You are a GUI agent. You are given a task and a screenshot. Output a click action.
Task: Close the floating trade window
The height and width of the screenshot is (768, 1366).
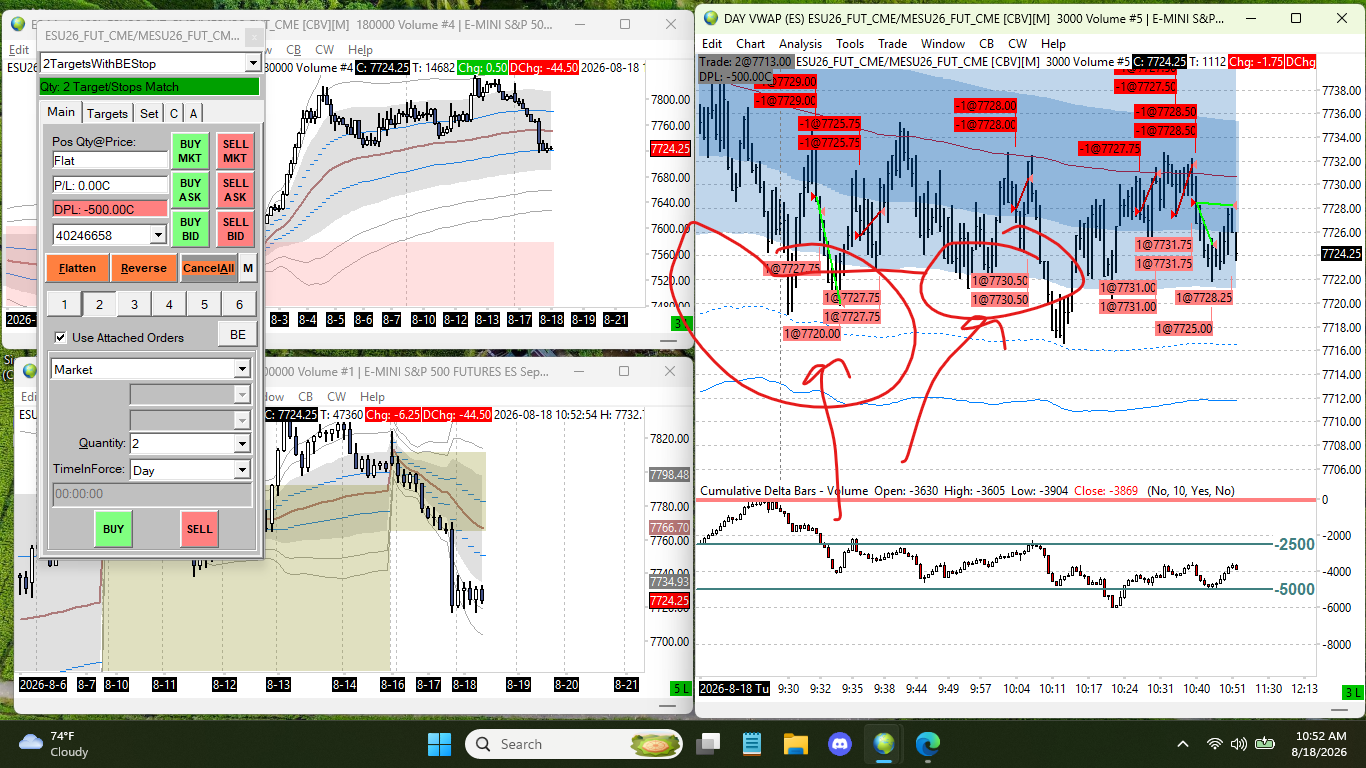(254, 36)
